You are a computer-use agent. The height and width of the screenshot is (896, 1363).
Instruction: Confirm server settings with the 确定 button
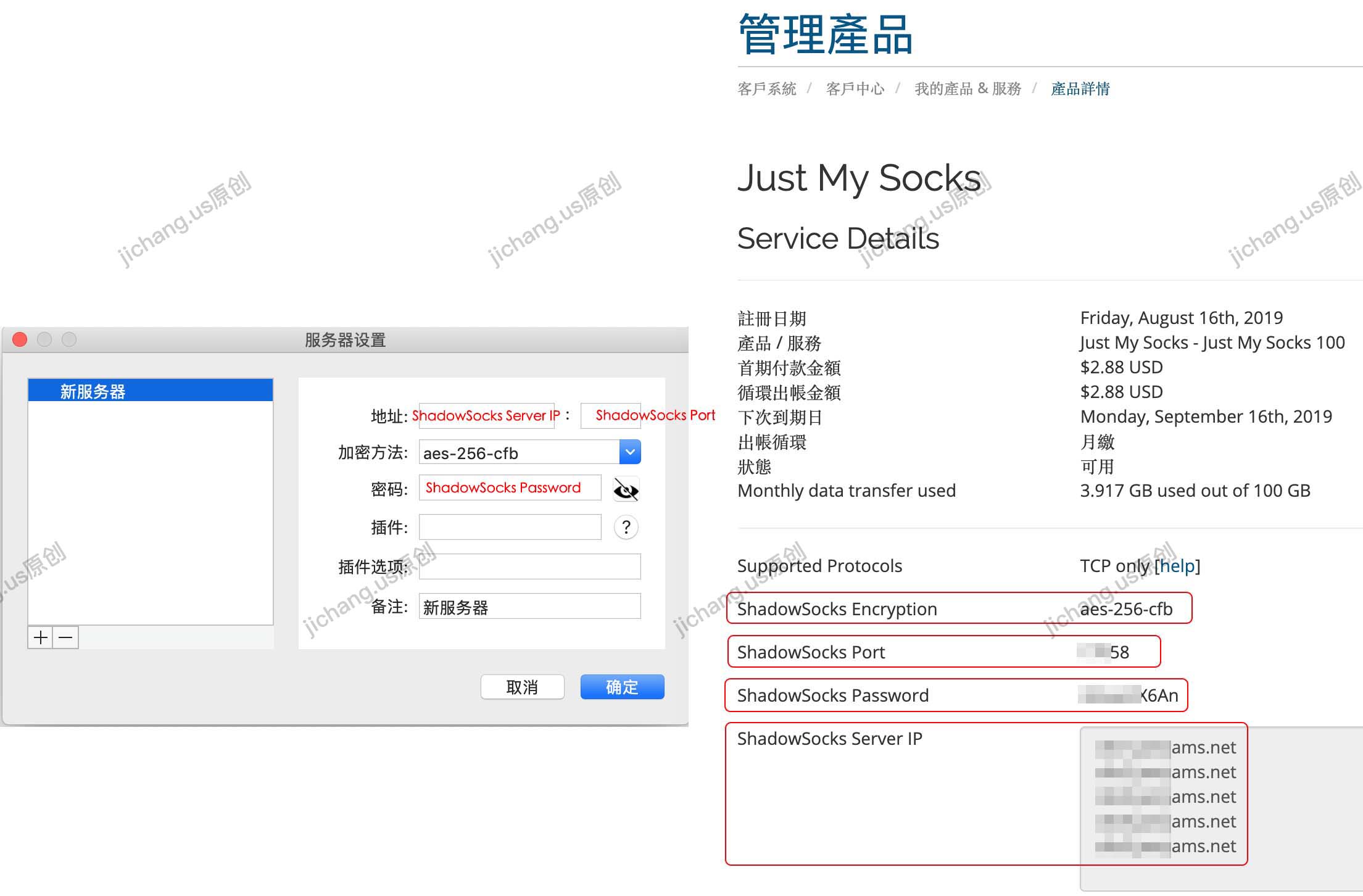coord(622,687)
